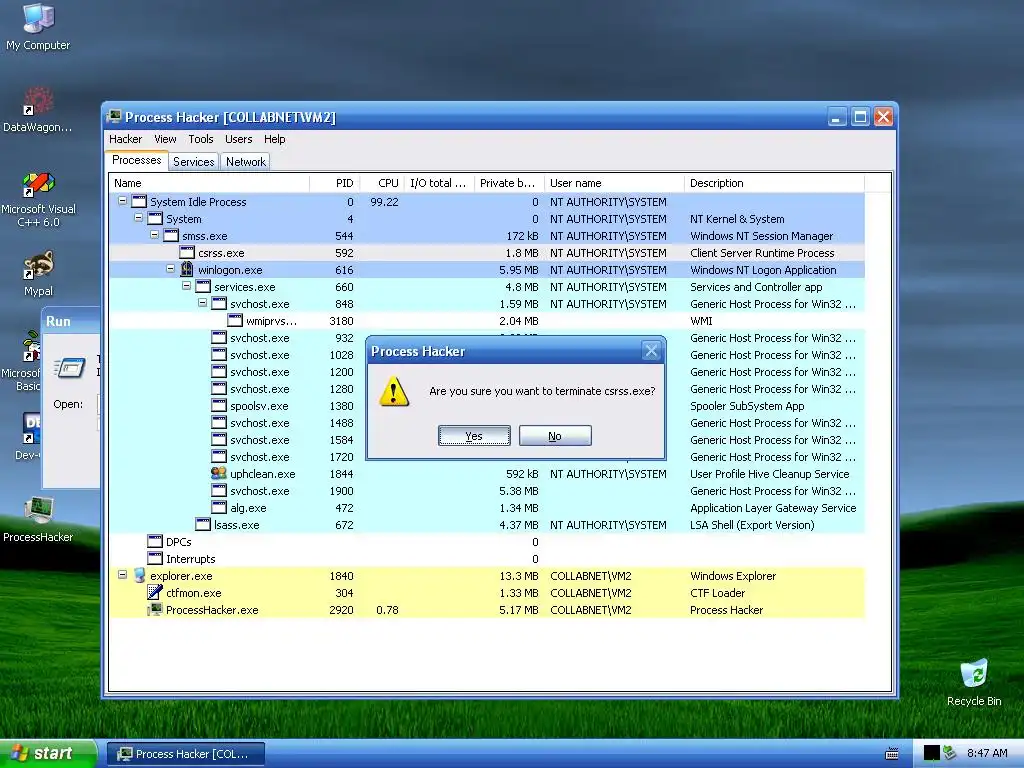Viewport: 1024px width, 768px height.
Task: Click Process Hacker taskbar button
Action: (x=186, y=754)
